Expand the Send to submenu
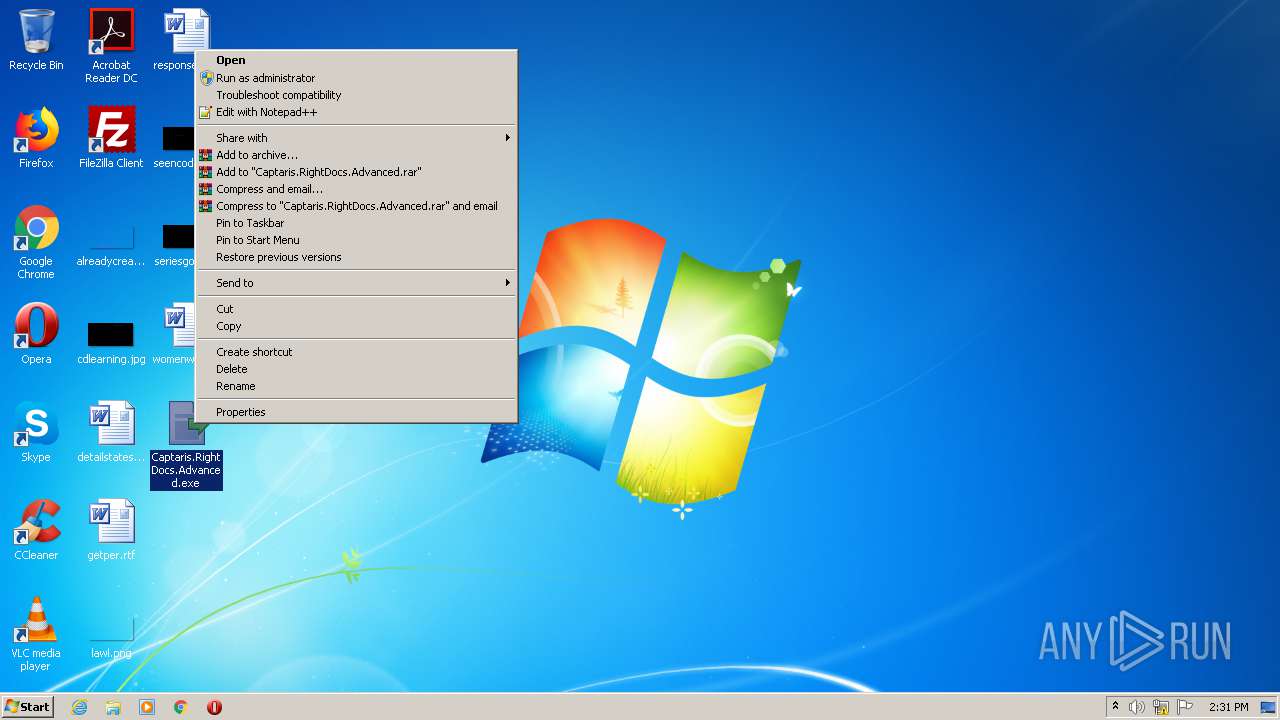 [356, 283]
